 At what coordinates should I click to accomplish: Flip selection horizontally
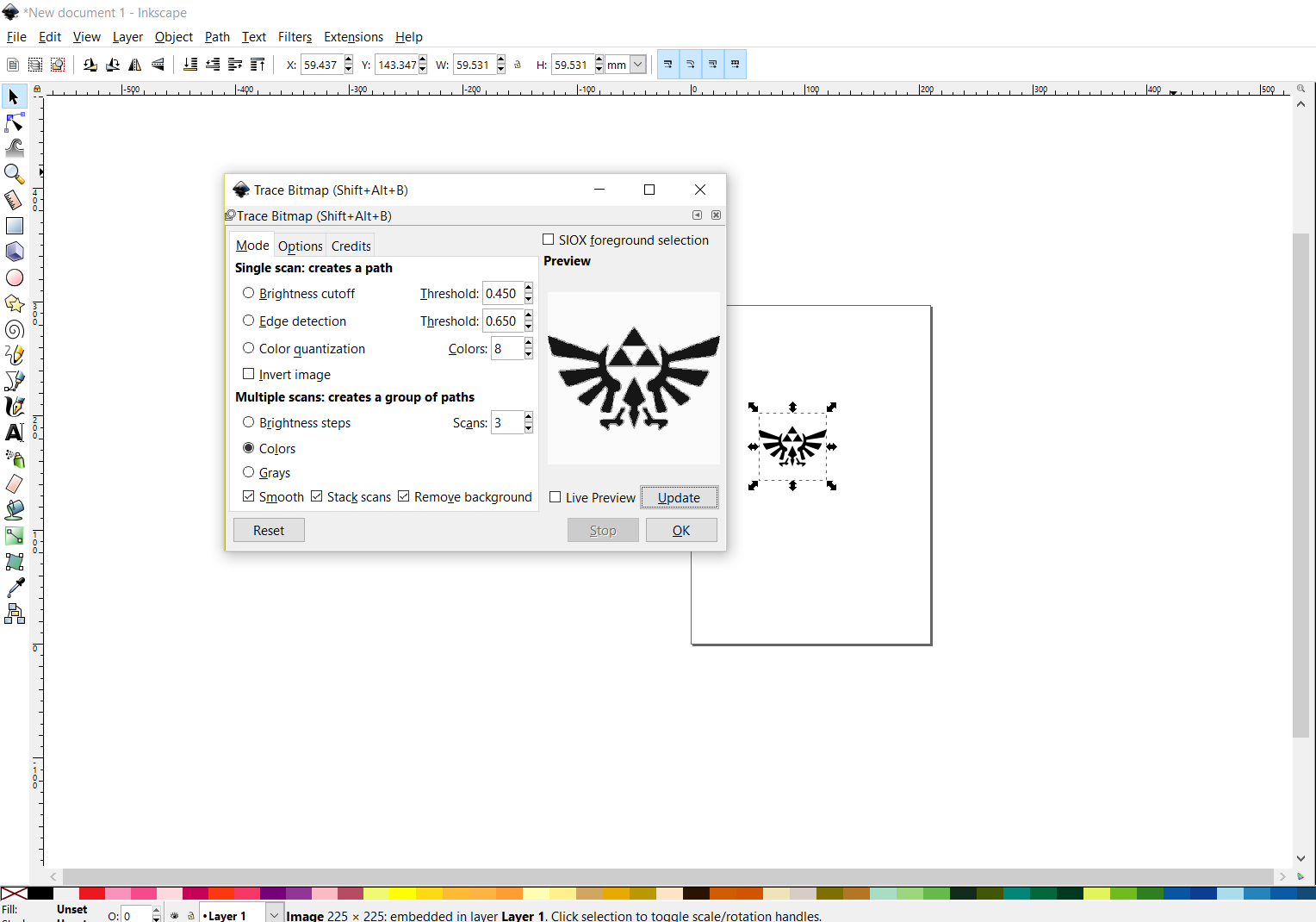pos(135,65)
